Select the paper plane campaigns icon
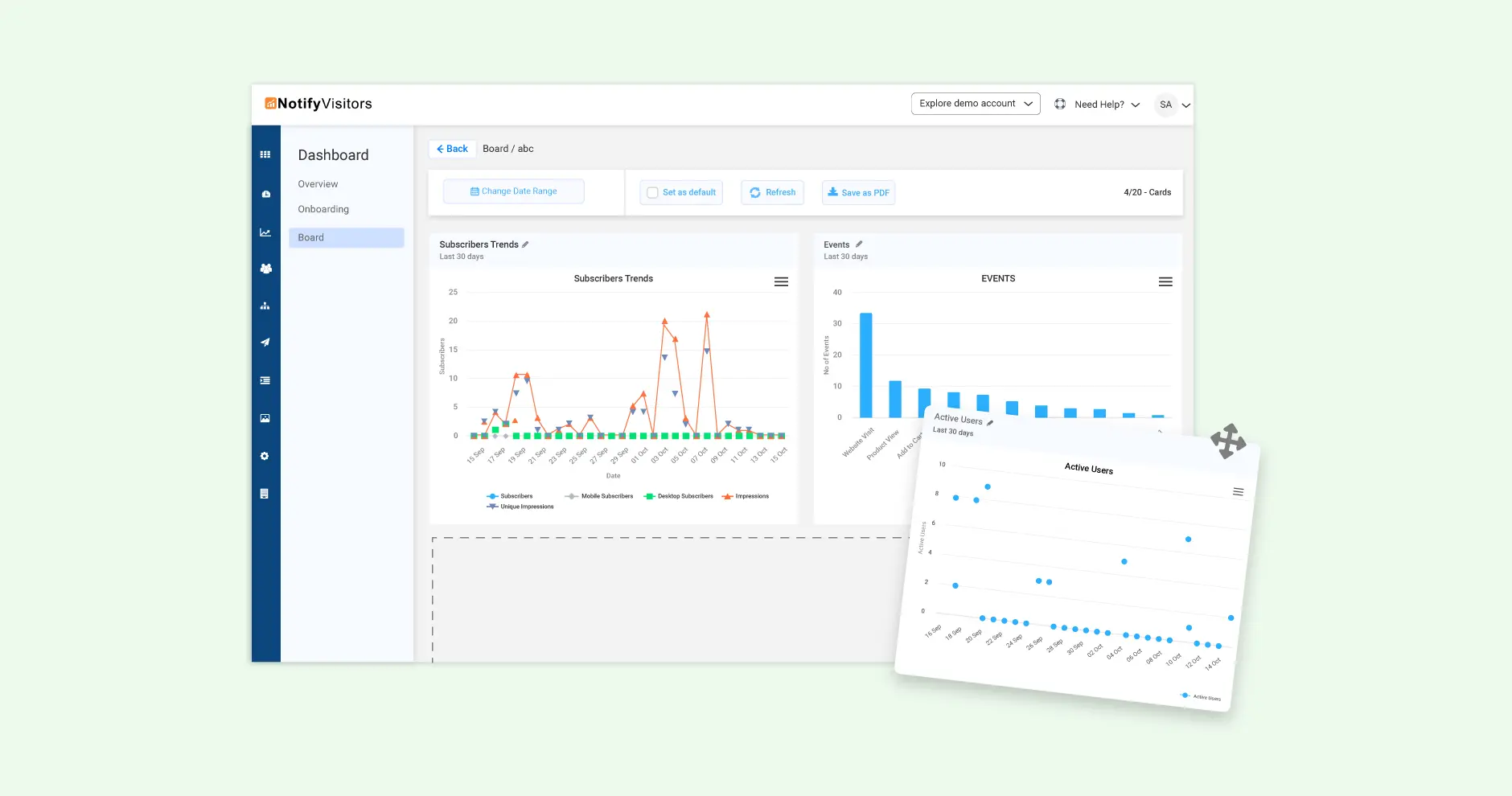 [x=265, y=343]
